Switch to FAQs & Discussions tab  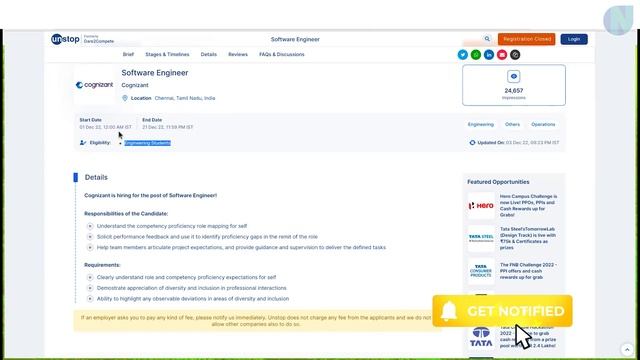(x=282, y=54)
